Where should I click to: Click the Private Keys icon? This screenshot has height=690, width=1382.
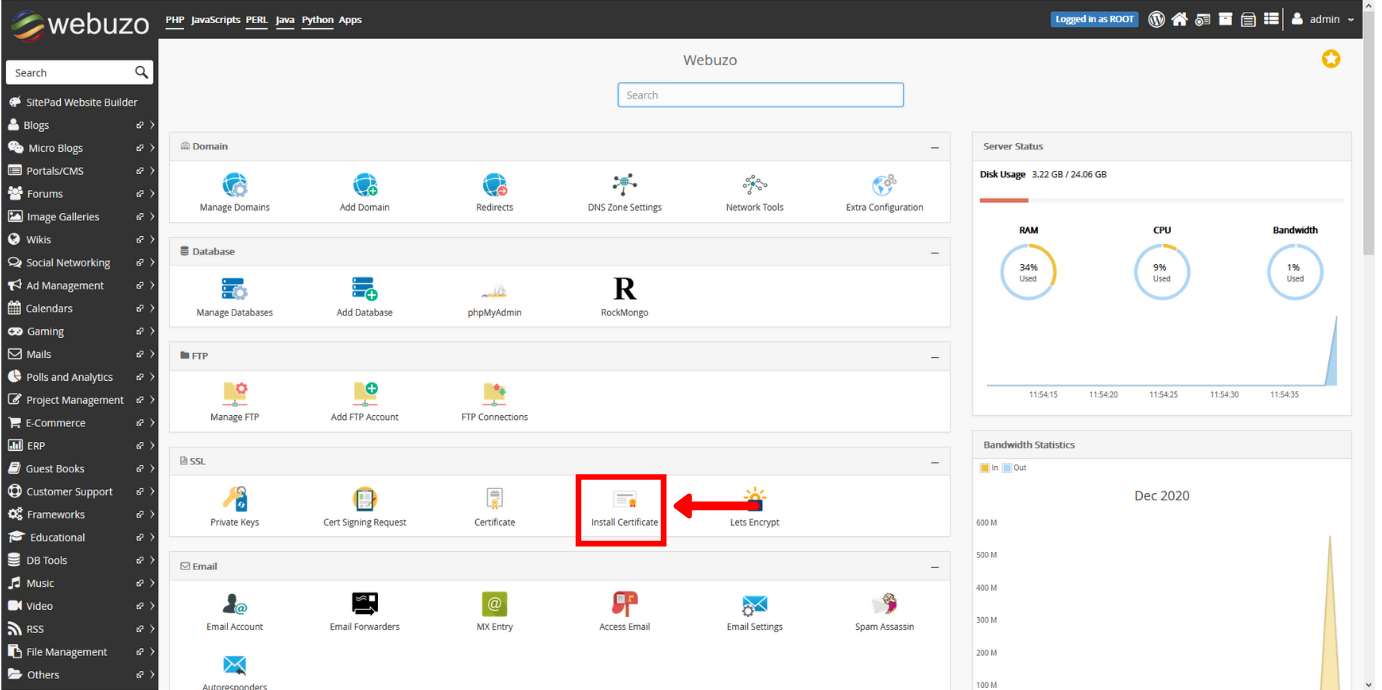click(234, 500)
